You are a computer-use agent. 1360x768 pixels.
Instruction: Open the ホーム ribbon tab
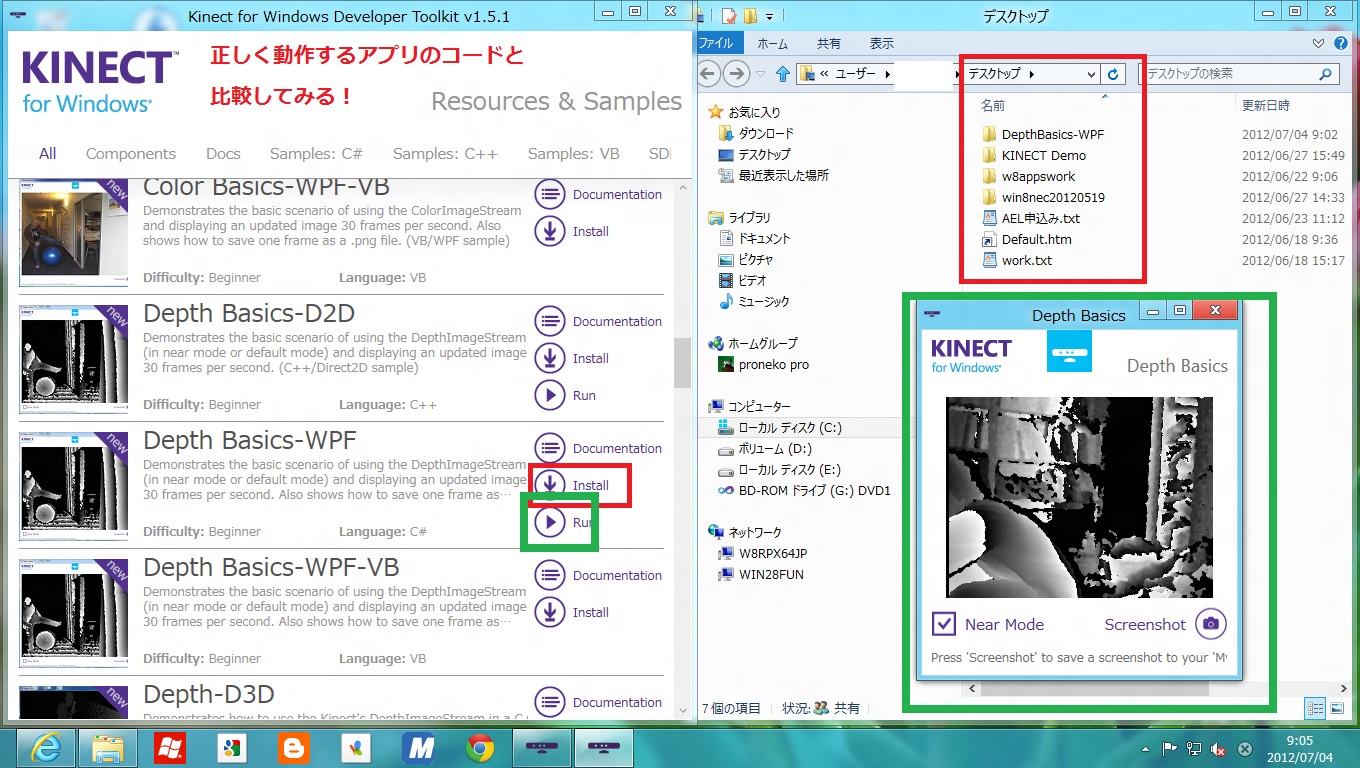[773, 44]
